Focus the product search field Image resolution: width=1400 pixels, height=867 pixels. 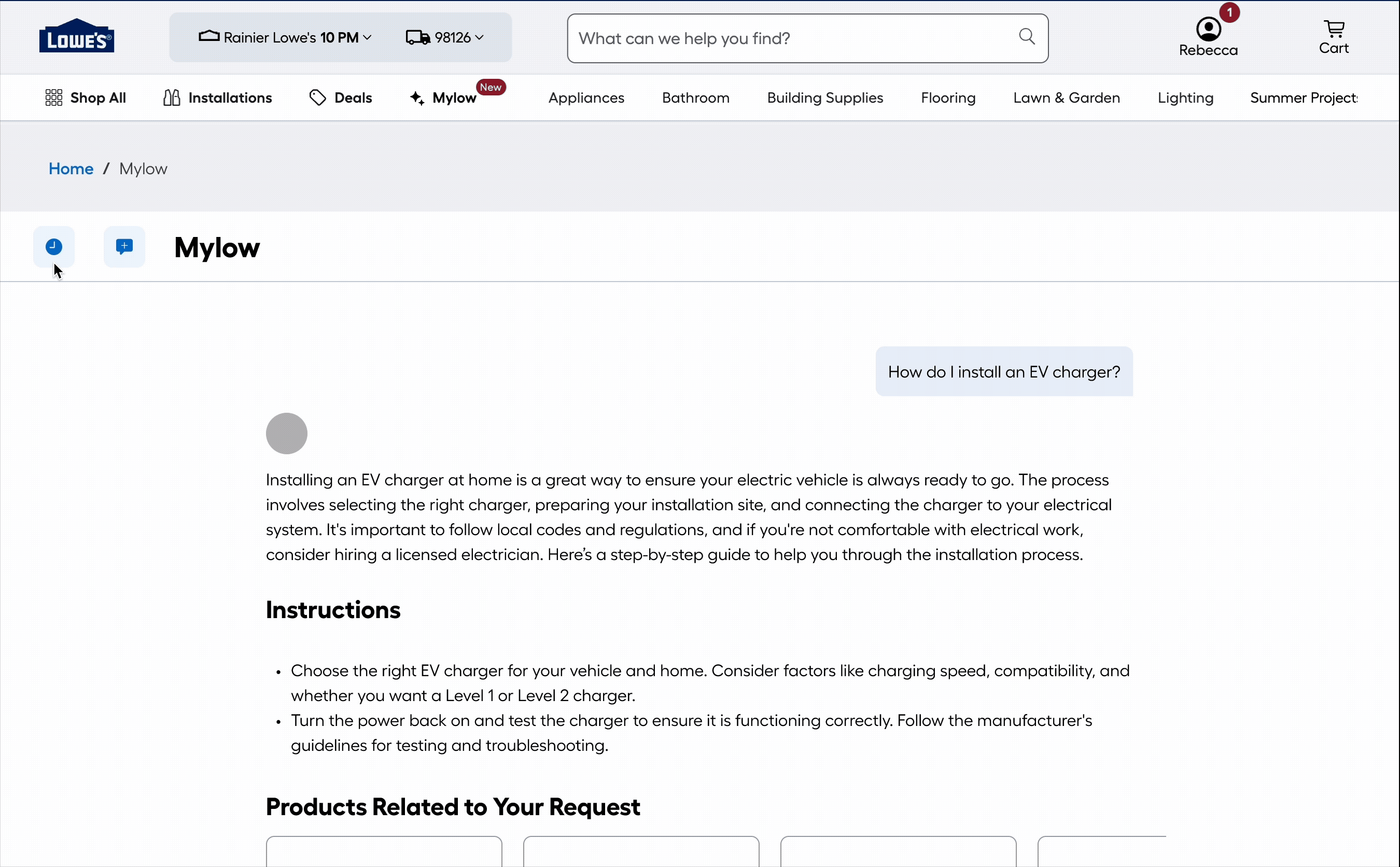[x=791, y=38]
